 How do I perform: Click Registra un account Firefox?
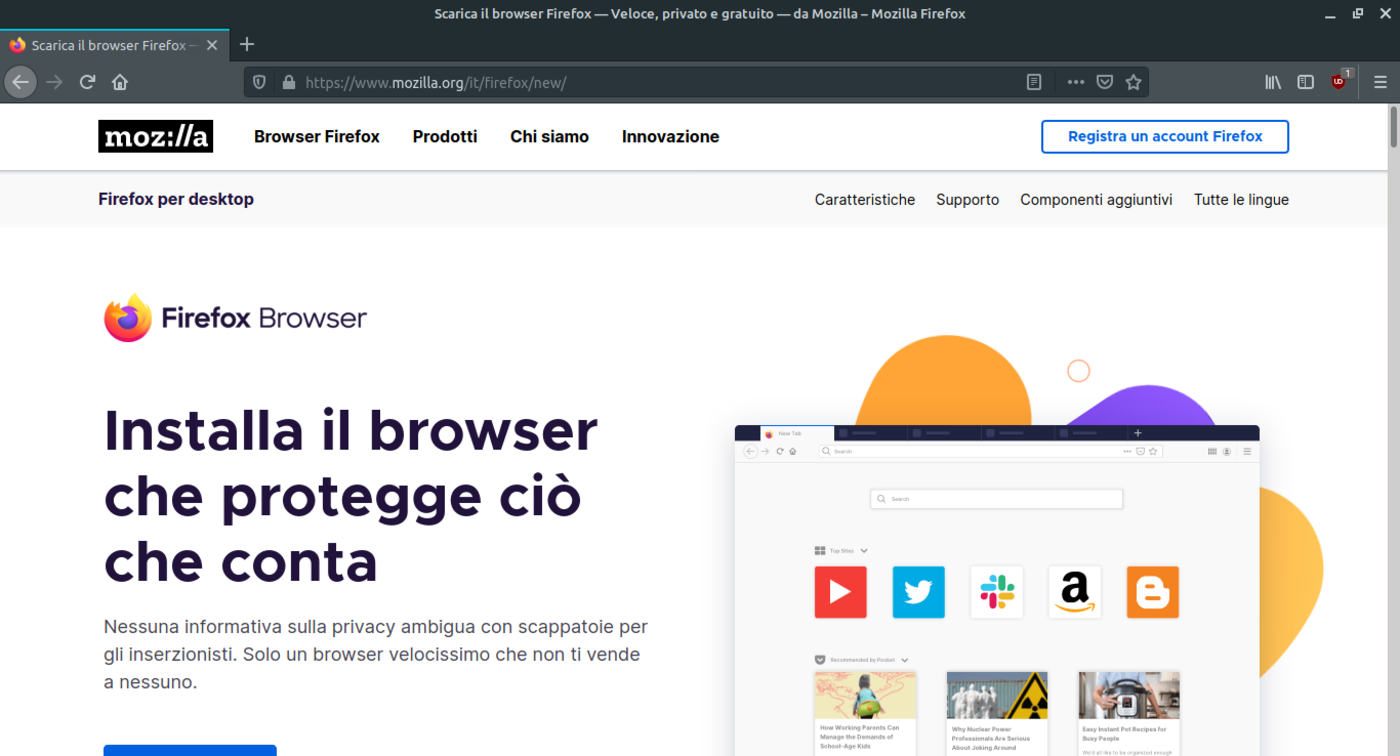tap(1164, 136)
